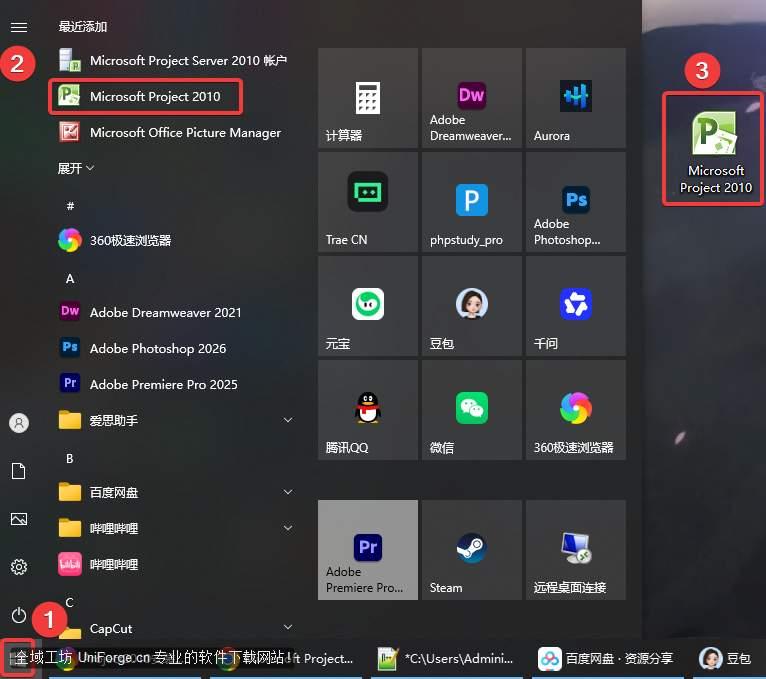Open the Adobe Premiere Pro tile
Viewport: 766px width, 679px height.
[x=368, y=550]
